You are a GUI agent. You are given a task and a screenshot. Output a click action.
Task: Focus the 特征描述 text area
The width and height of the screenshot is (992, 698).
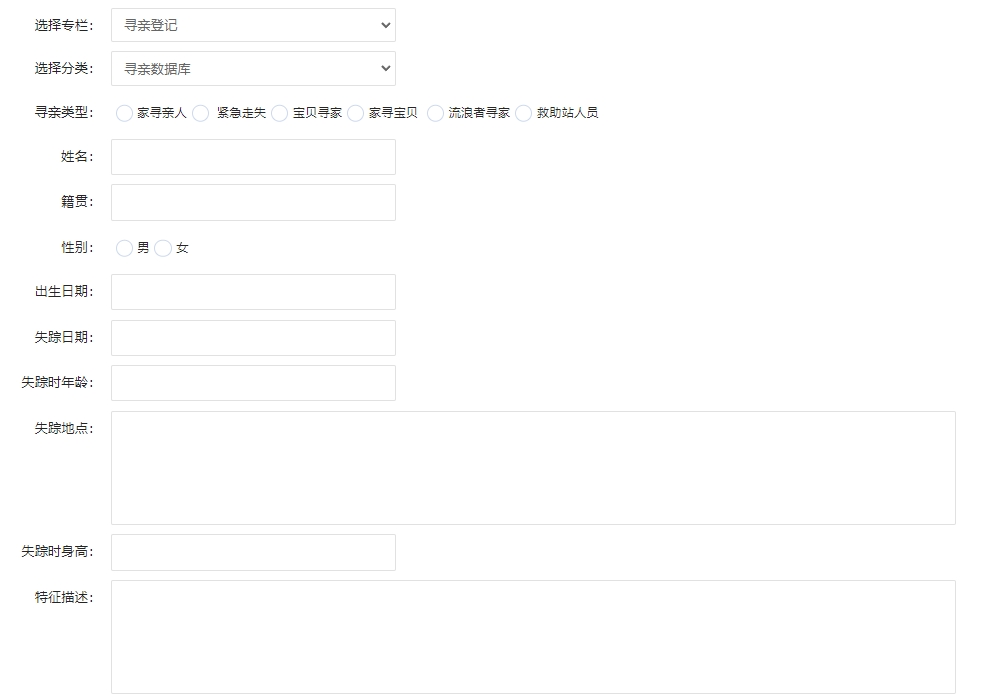(x=533, y=637)
